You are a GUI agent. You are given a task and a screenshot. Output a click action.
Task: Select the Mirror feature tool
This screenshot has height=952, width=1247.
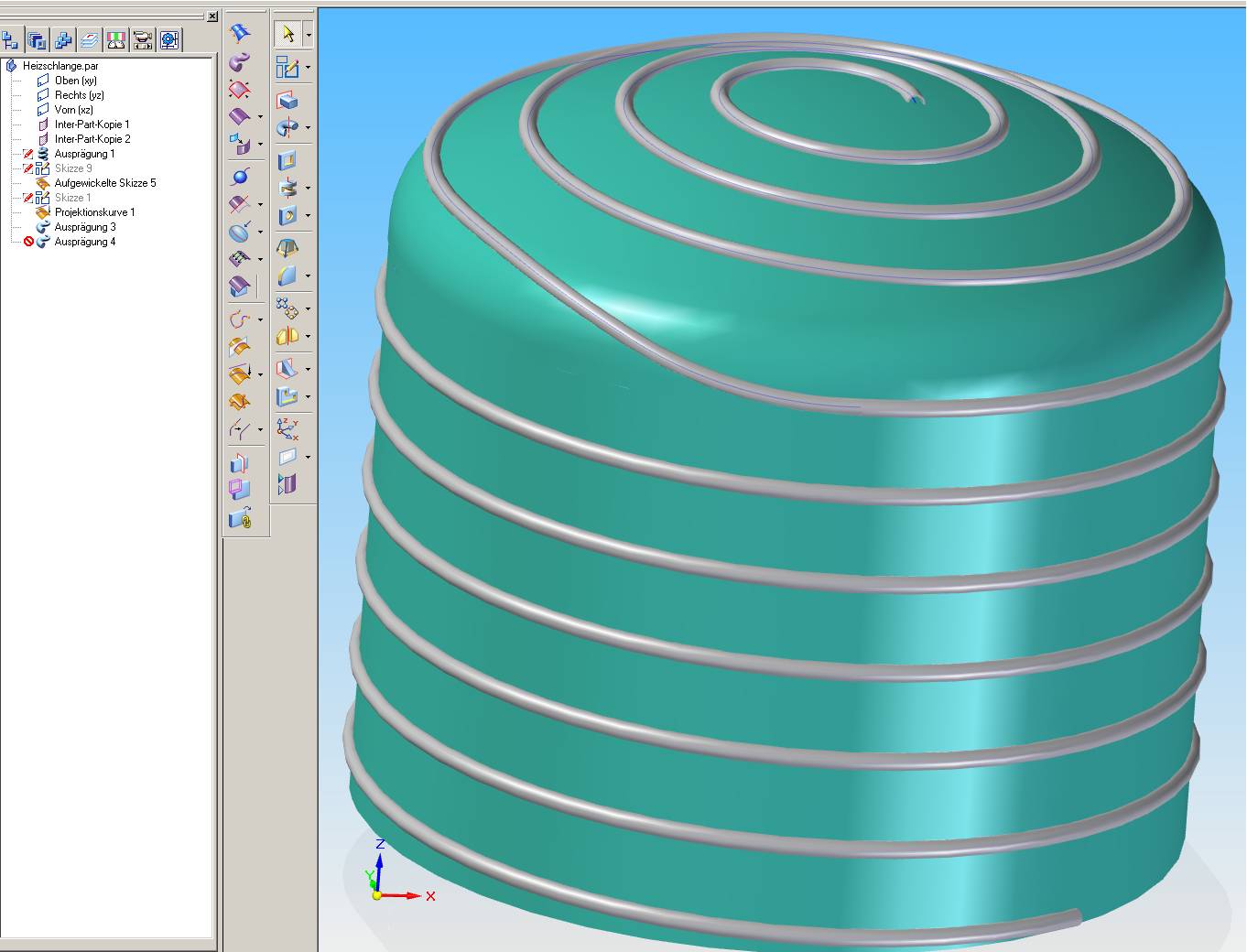click(x=287, y=336)
